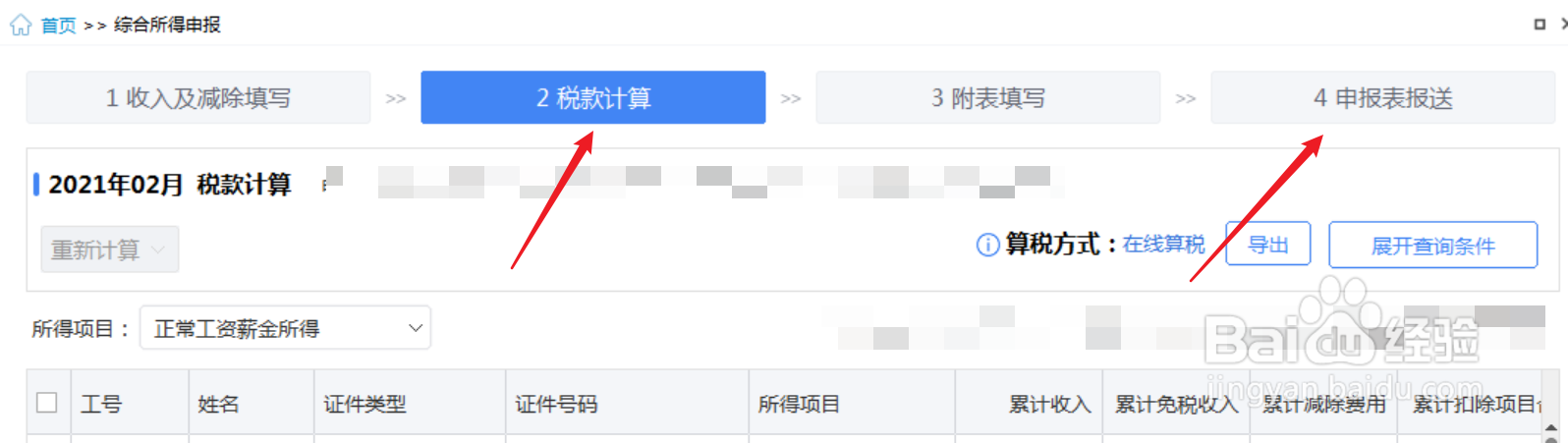The height and width of the screenshot is (443, 1568).
Task: Click the 累计收入 column header
Action: [x=1050, y=404]
